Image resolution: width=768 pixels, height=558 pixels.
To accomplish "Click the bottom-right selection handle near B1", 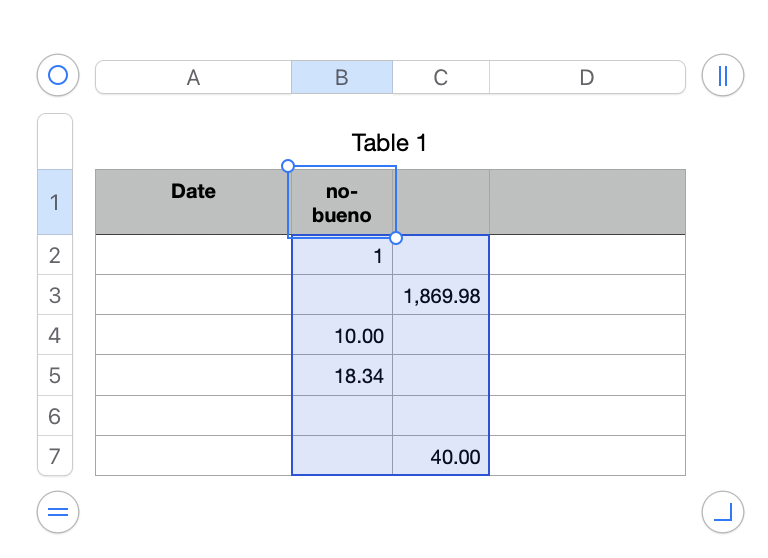I will pyautogui.click(x=396, y=238).
